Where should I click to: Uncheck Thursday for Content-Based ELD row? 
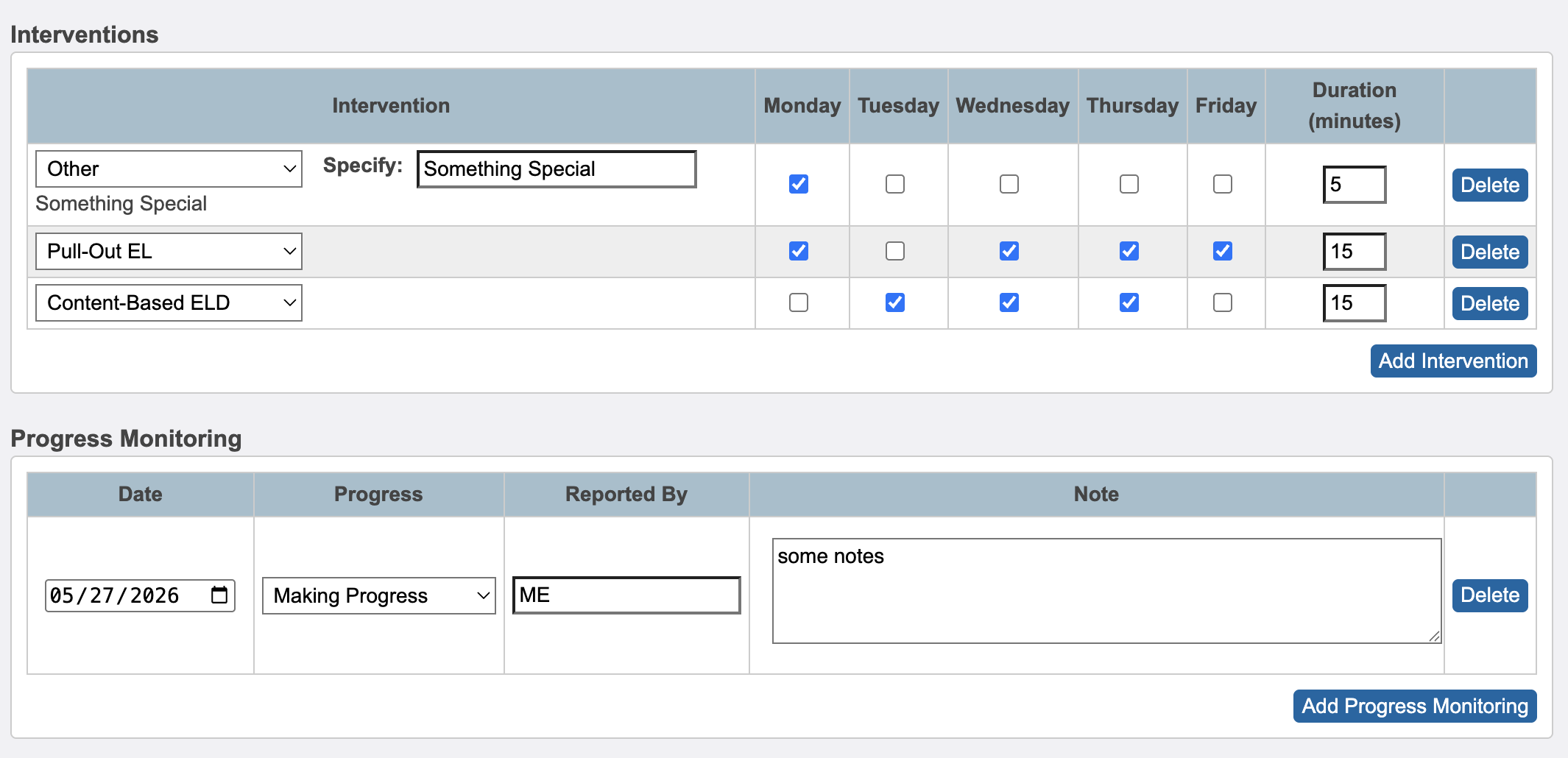click(x=1129, y=302)
